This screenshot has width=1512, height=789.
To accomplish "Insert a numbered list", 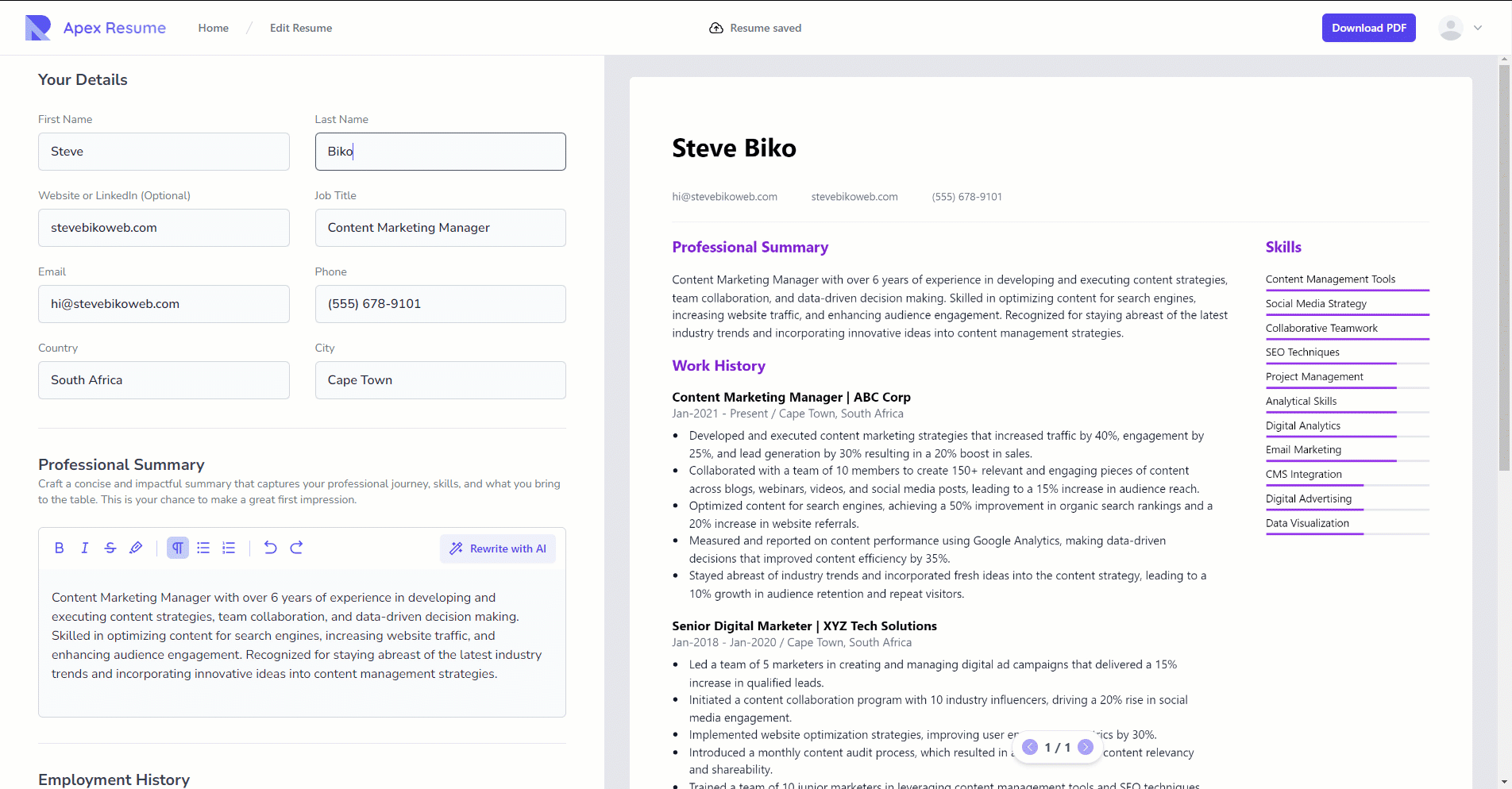I will click(x=229, y=548).
